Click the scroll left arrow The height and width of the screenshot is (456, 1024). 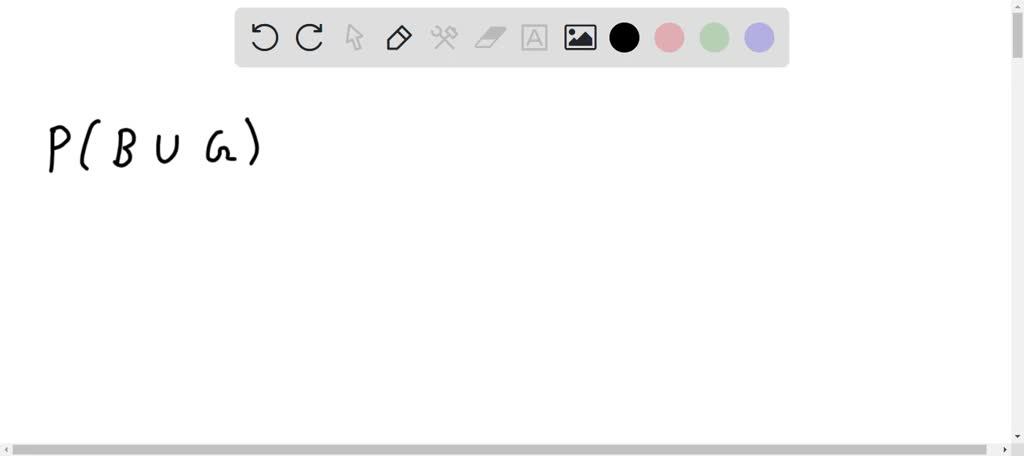[x=5, y=449]
